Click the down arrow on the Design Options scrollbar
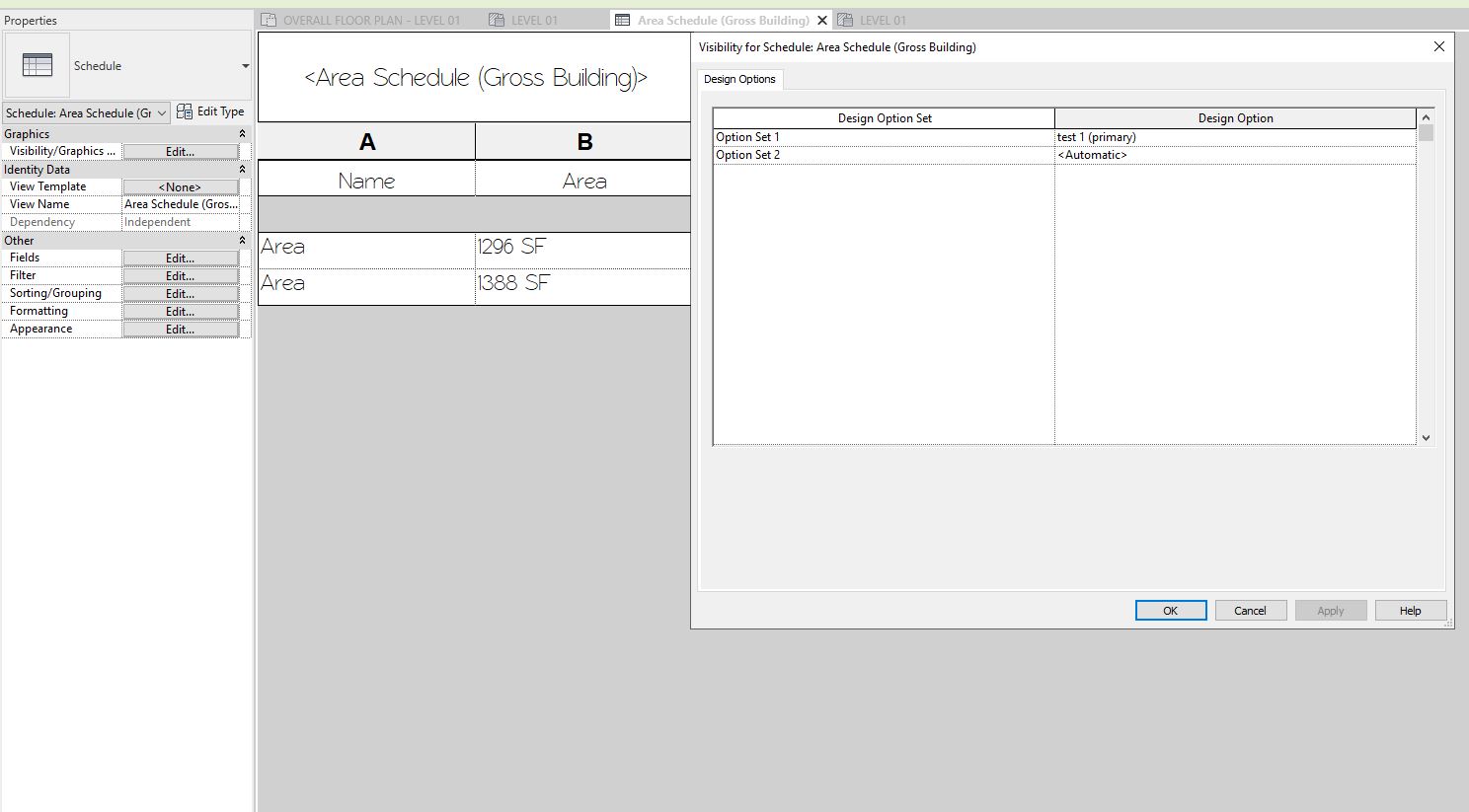 point(1425,437)
